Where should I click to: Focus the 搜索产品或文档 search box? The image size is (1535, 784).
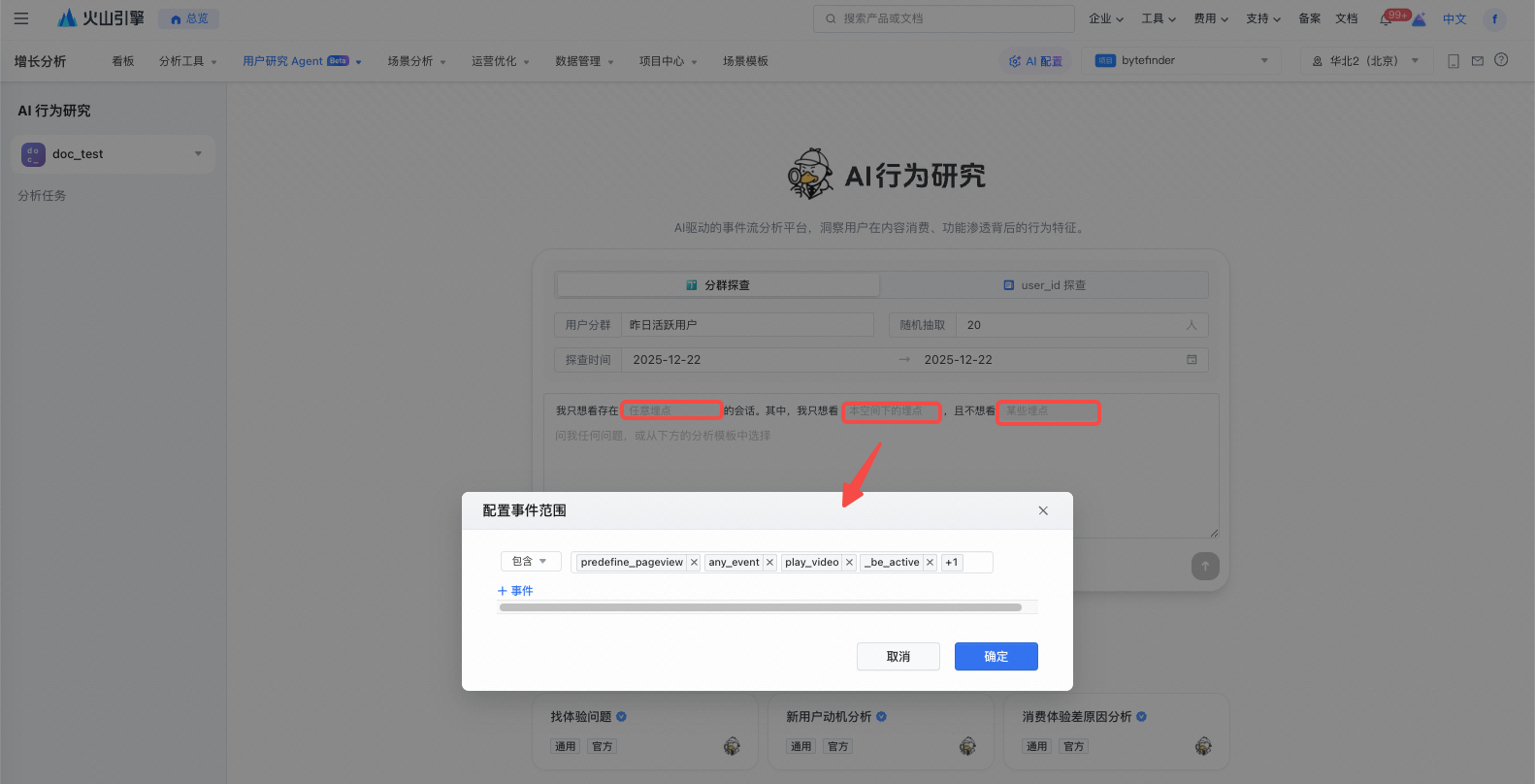click(x=944, y=18)
